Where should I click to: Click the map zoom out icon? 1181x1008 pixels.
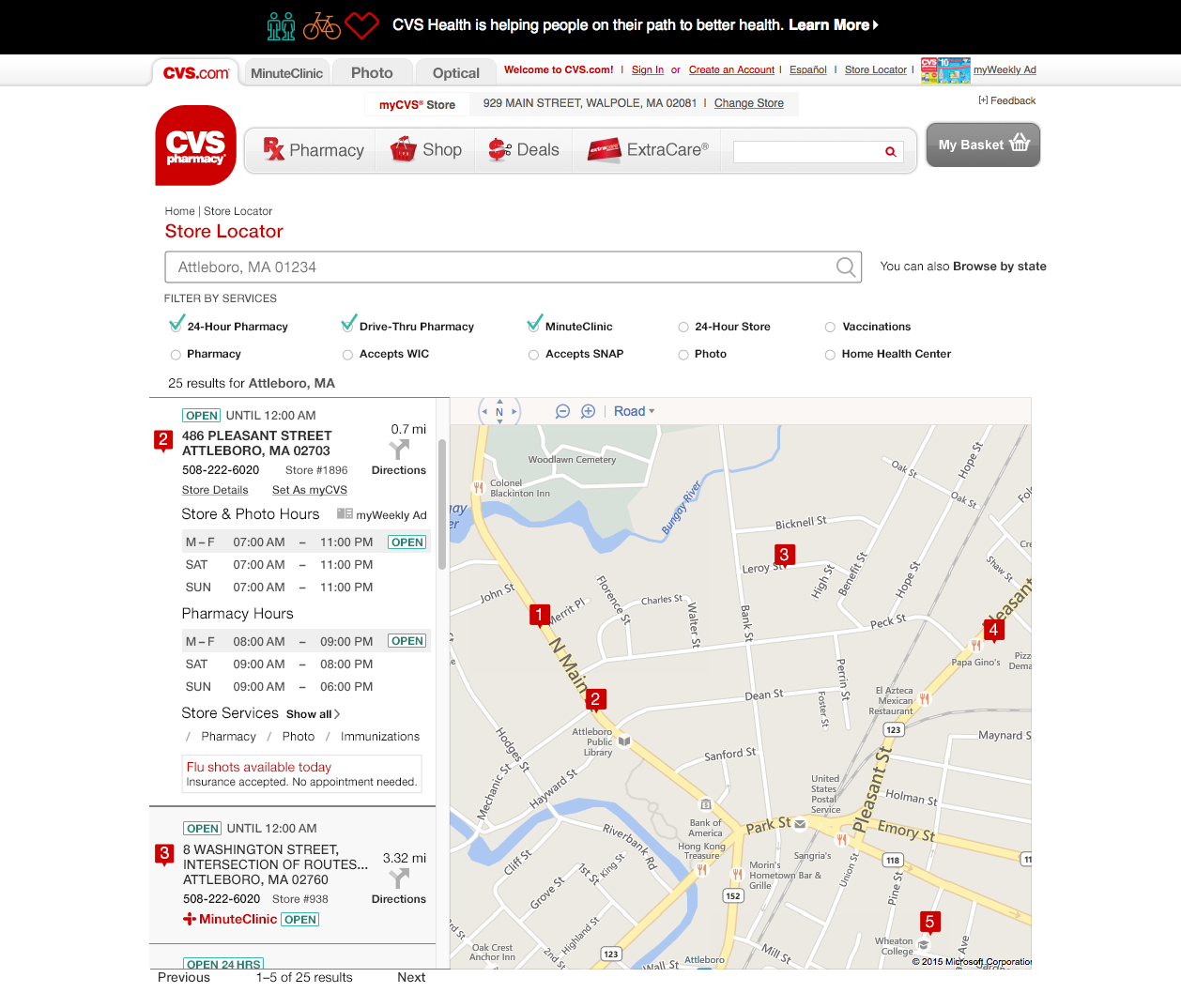[x=563, y=411]
